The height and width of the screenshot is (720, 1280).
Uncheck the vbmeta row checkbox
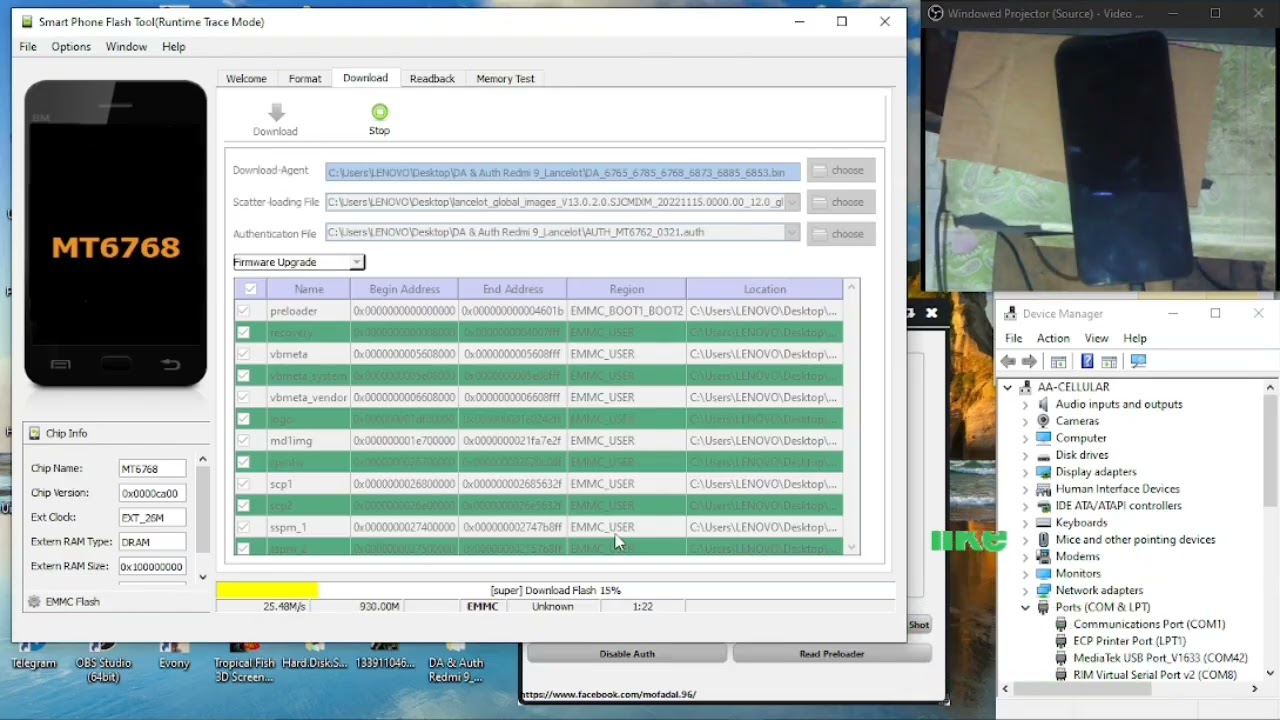pos(243,354)
